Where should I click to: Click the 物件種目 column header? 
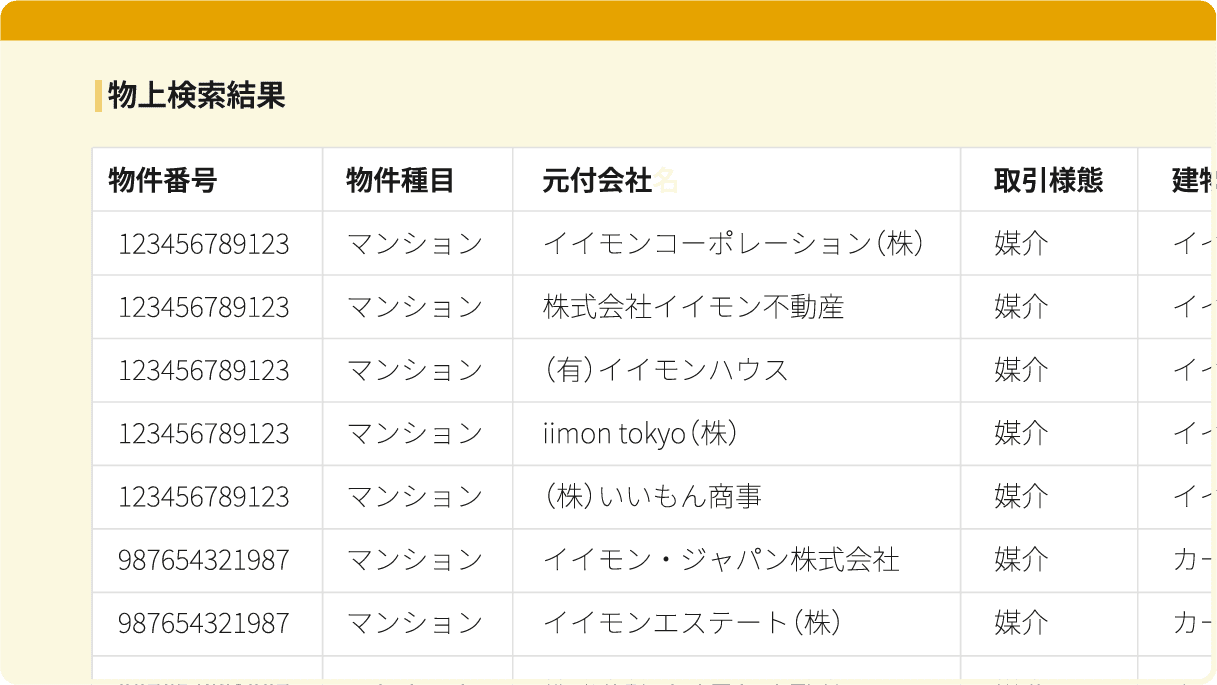pyautogui.click(x=400, y=180)
